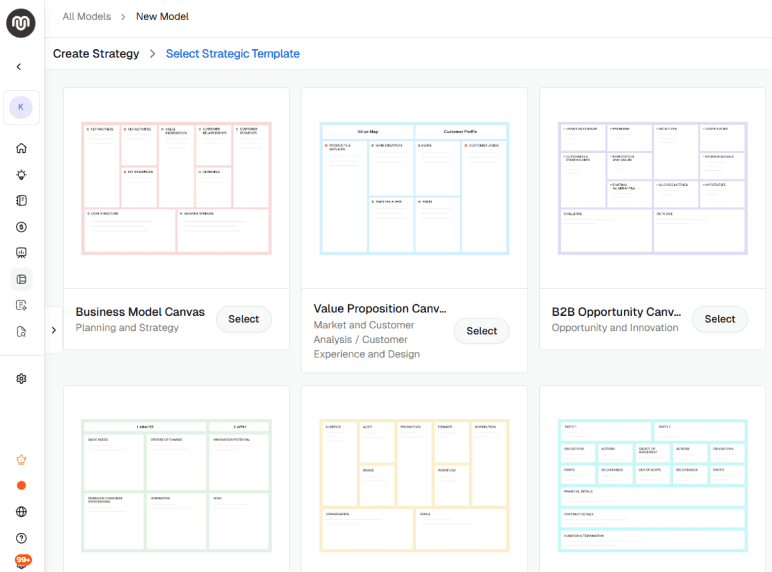The width and height of the screenshot is (772, 572).
Task: Open the globe language icon
Action: click(x=21, y=512)
